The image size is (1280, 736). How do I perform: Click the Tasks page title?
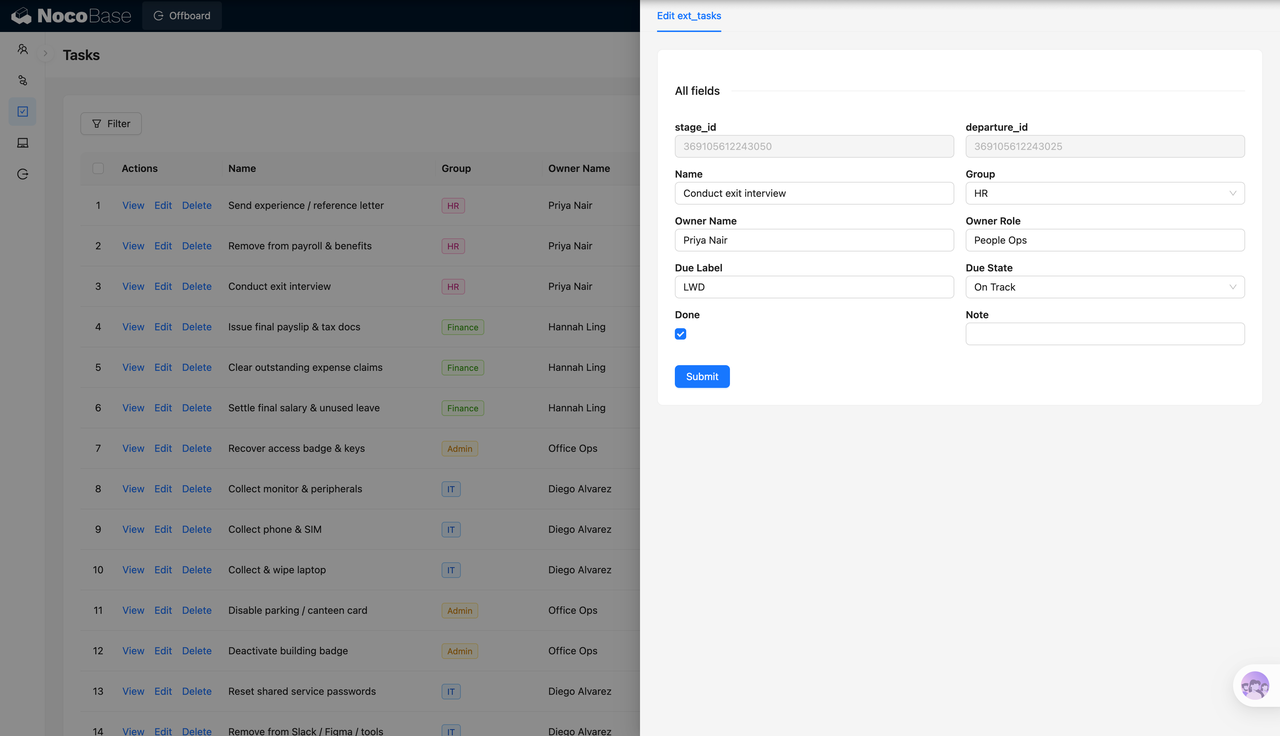tap(81, 55)
